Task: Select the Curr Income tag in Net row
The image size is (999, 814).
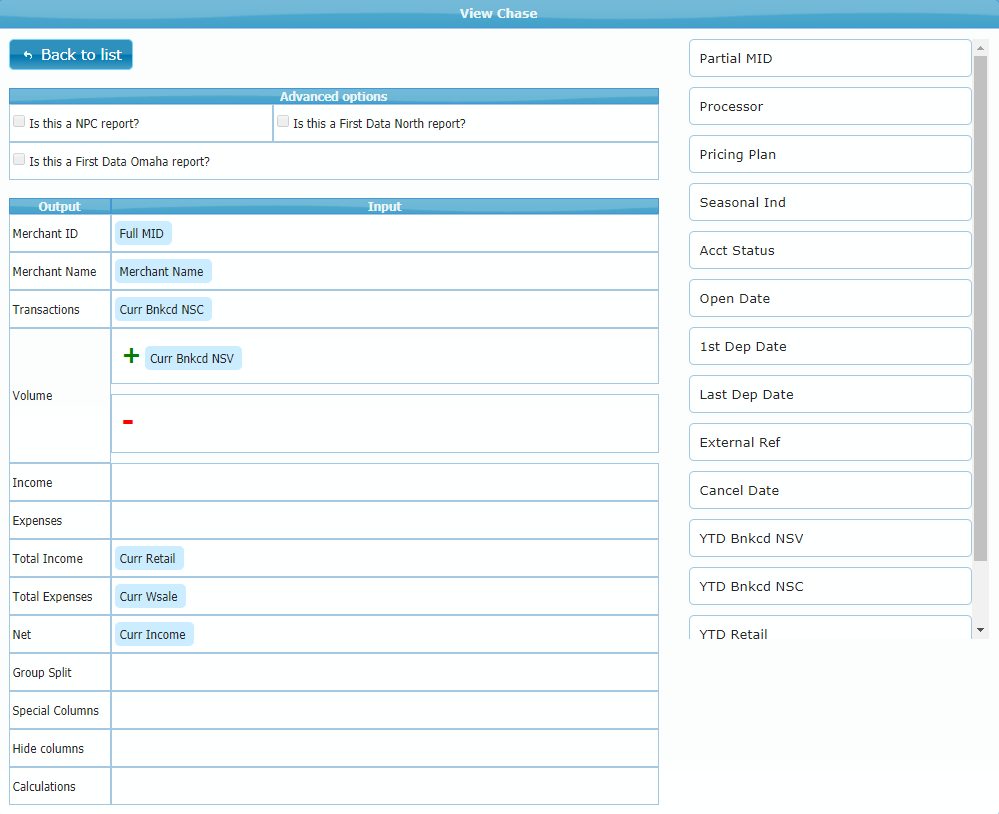Action: (x=153, y=634)
